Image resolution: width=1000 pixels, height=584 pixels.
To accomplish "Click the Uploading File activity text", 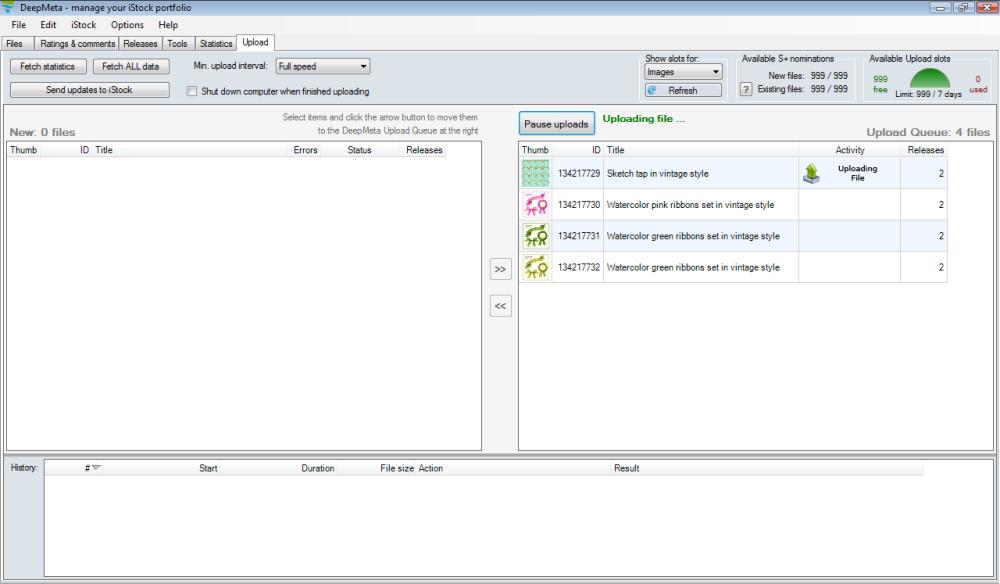I will 857,173.
